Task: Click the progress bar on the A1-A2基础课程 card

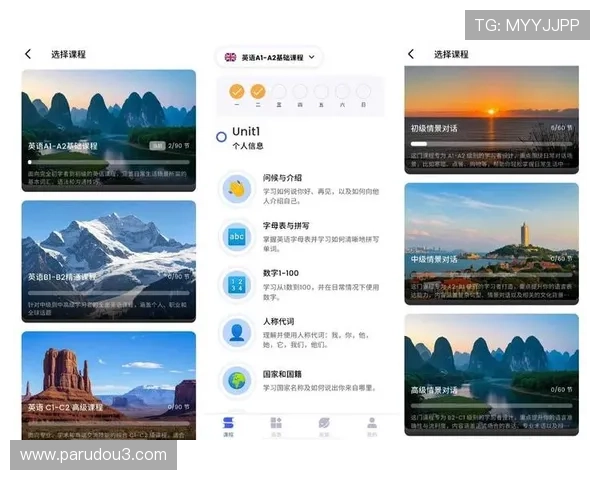Action: [x=109, y=162]
